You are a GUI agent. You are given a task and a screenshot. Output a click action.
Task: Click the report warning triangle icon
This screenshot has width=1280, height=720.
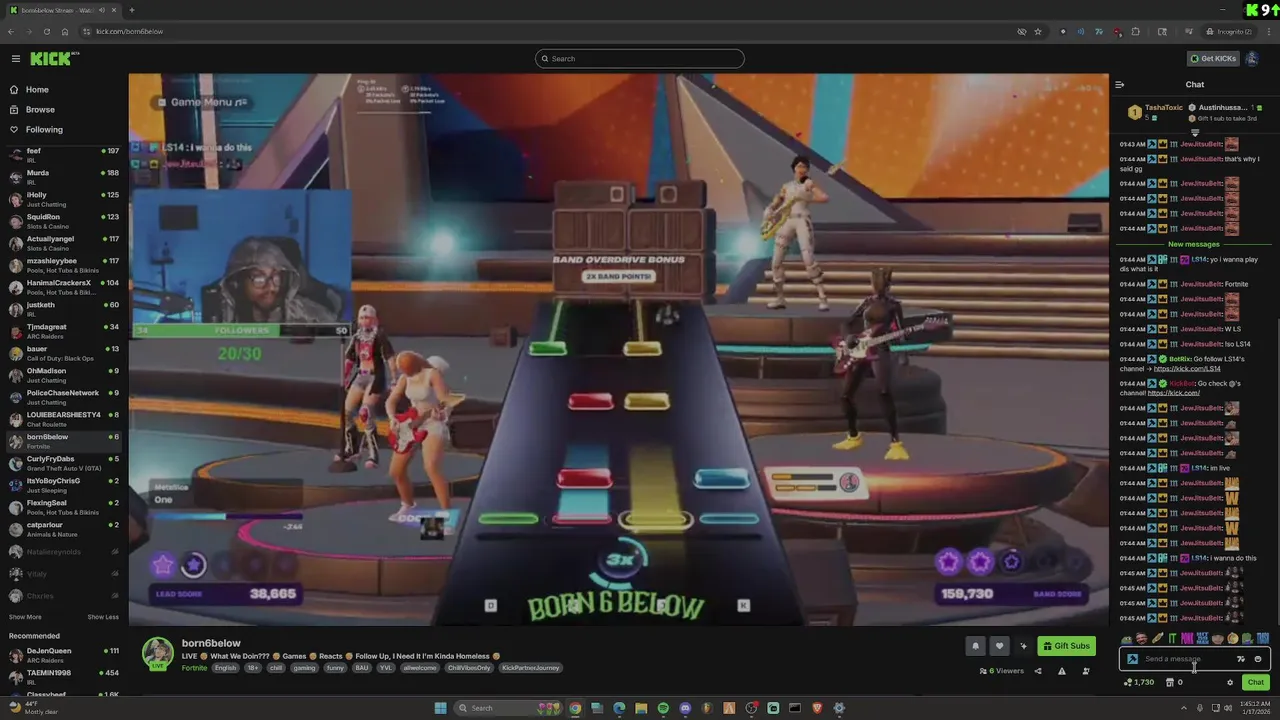[x=1062, y=671]
